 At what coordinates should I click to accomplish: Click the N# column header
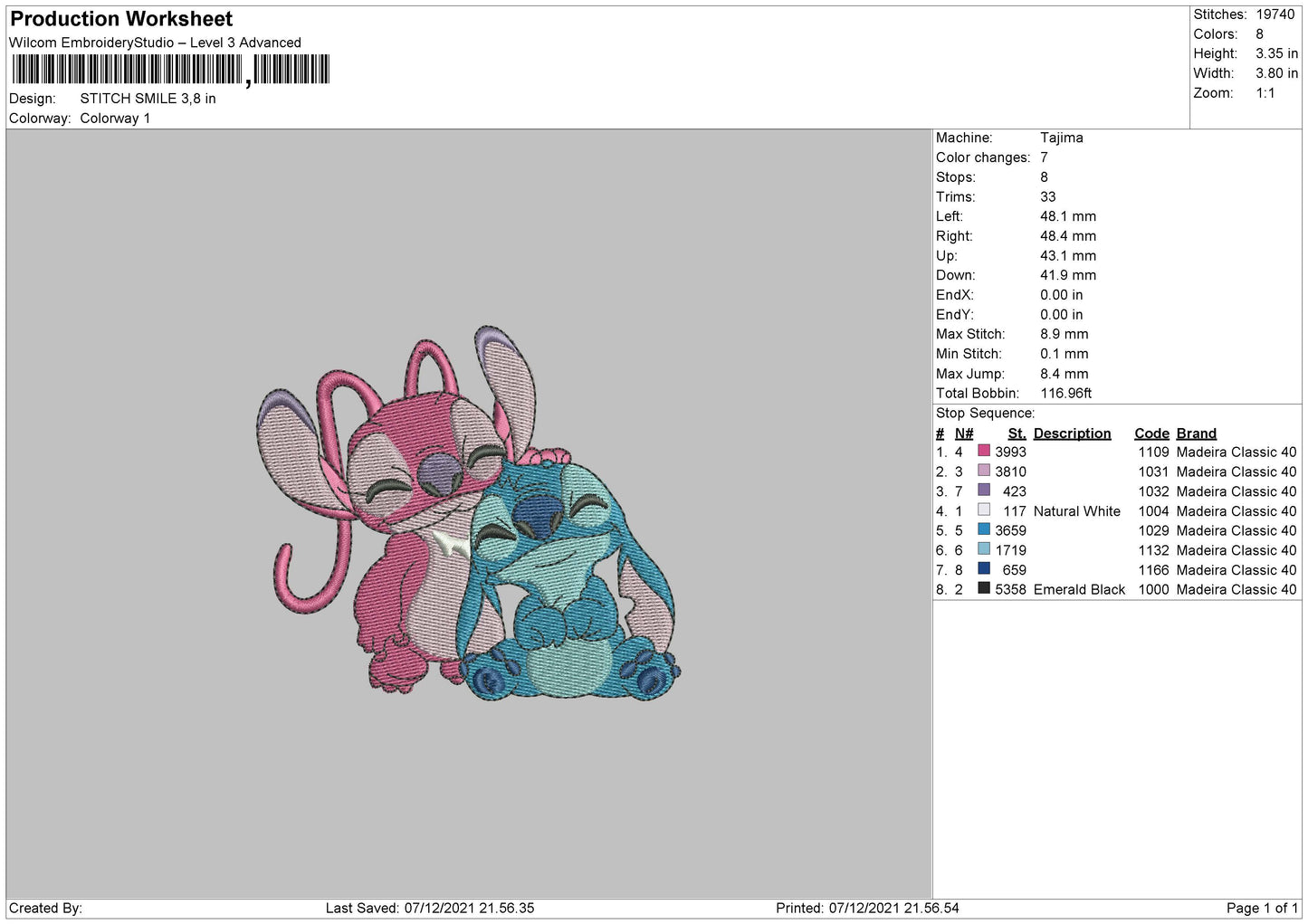(964, 433)
